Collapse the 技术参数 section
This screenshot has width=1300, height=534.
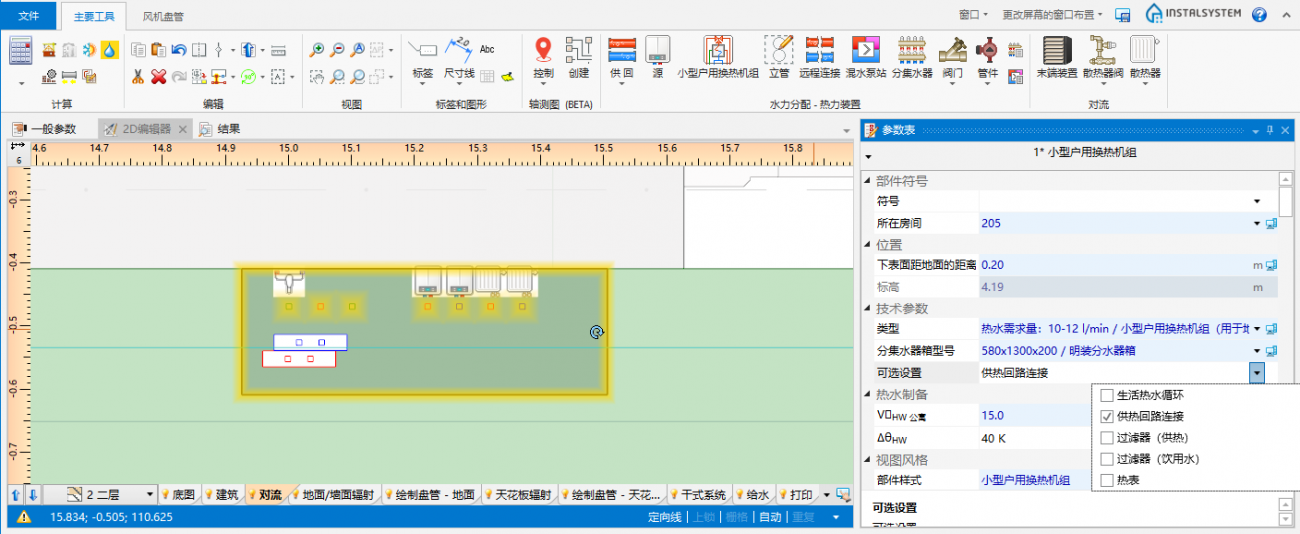[x=868, y=308]
